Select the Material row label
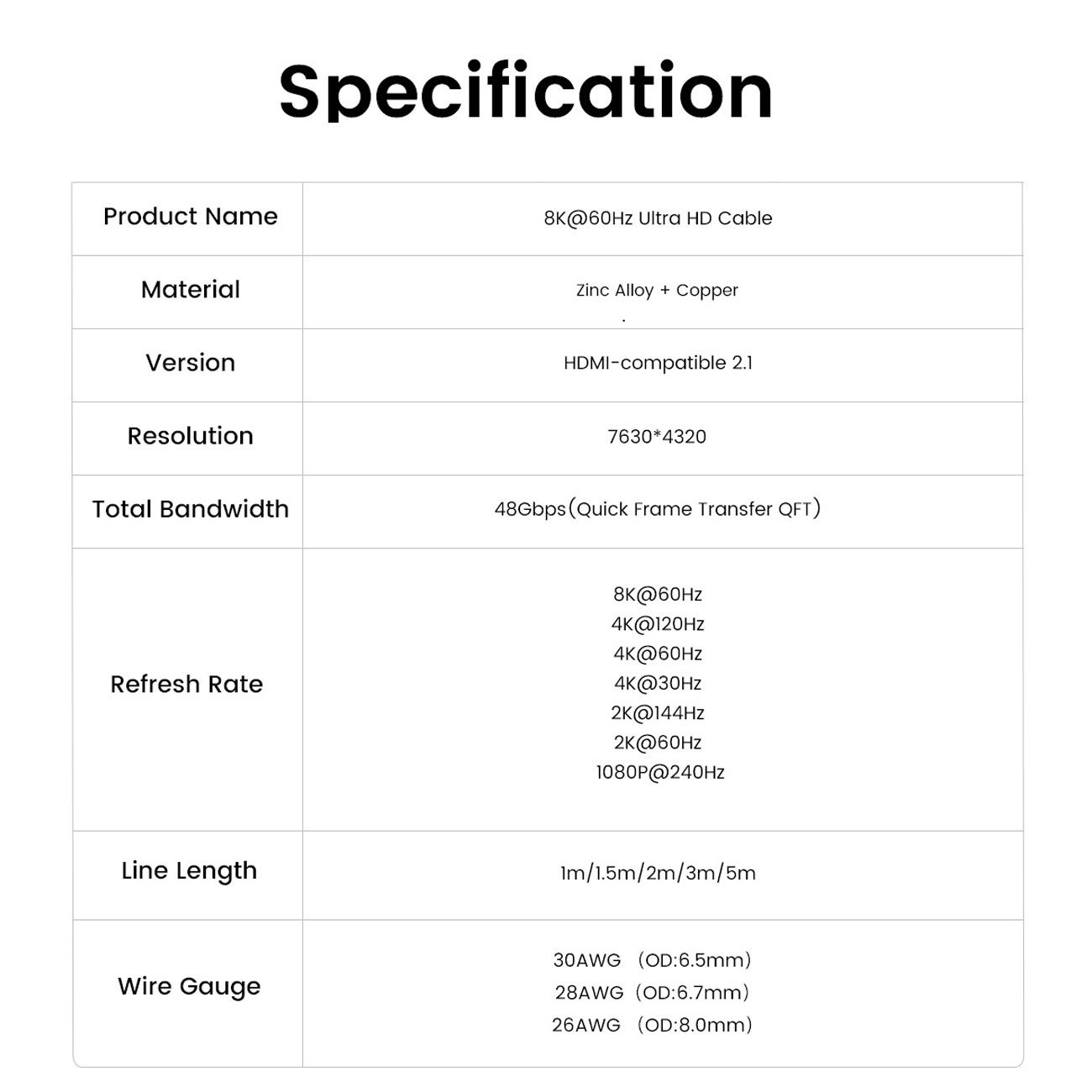Image resolution: width=1092 pixels, height=1092 pixels. 191,290
